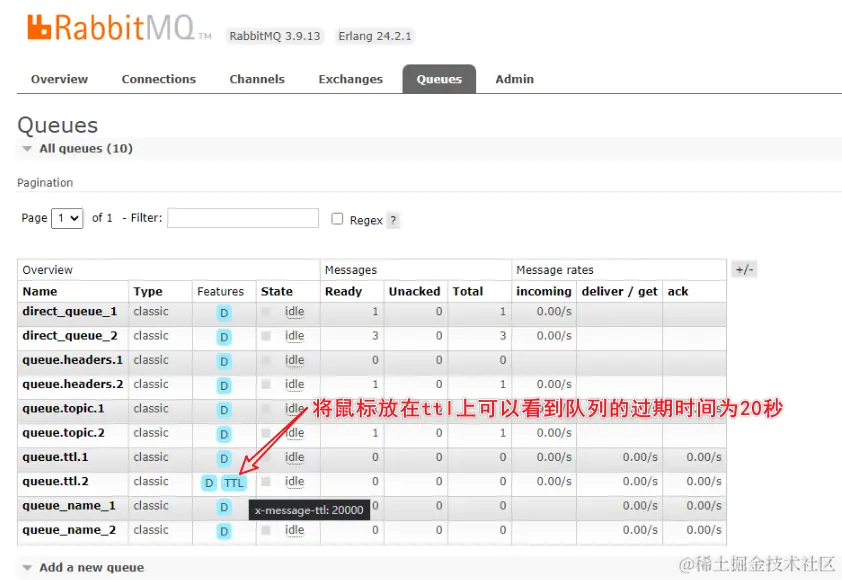
Task: Go to the Exchanges tab
Action: click(x=350, y=79)
